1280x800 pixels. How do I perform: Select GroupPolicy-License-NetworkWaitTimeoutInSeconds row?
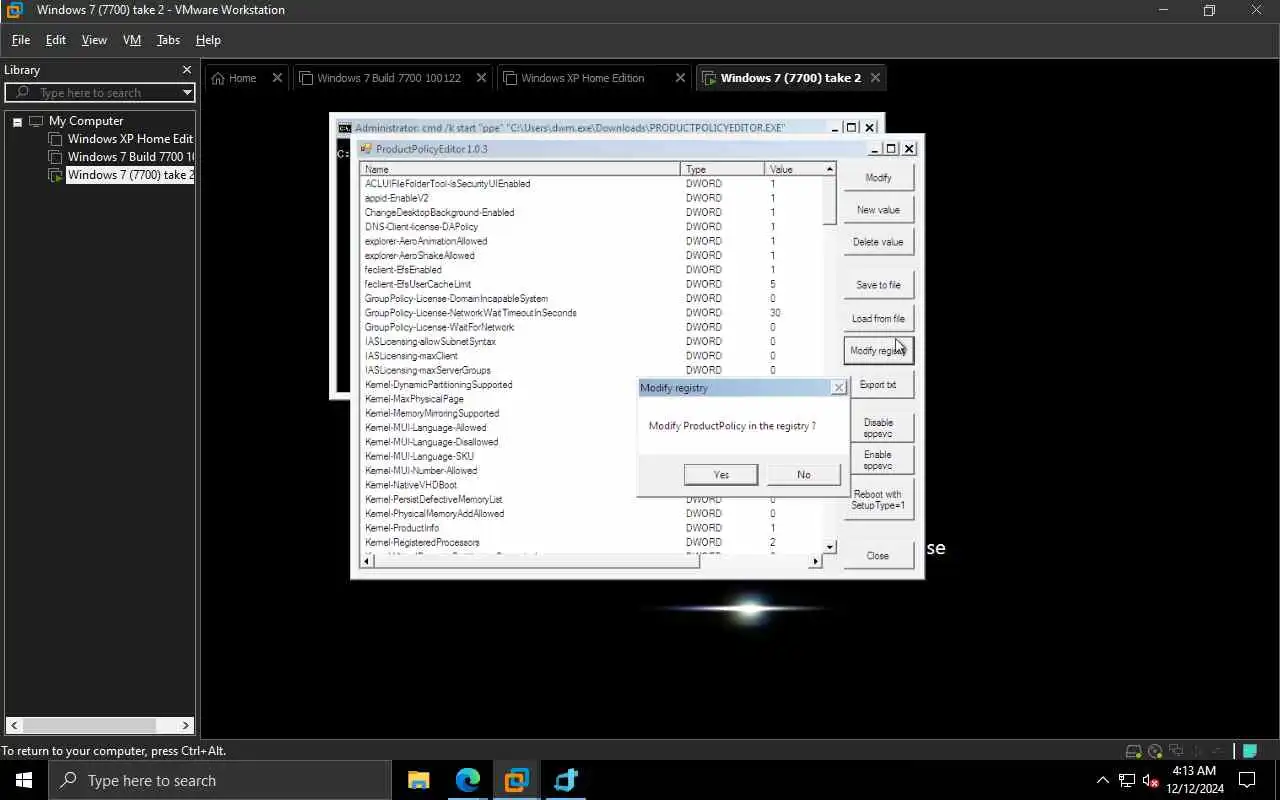(592, 313)
